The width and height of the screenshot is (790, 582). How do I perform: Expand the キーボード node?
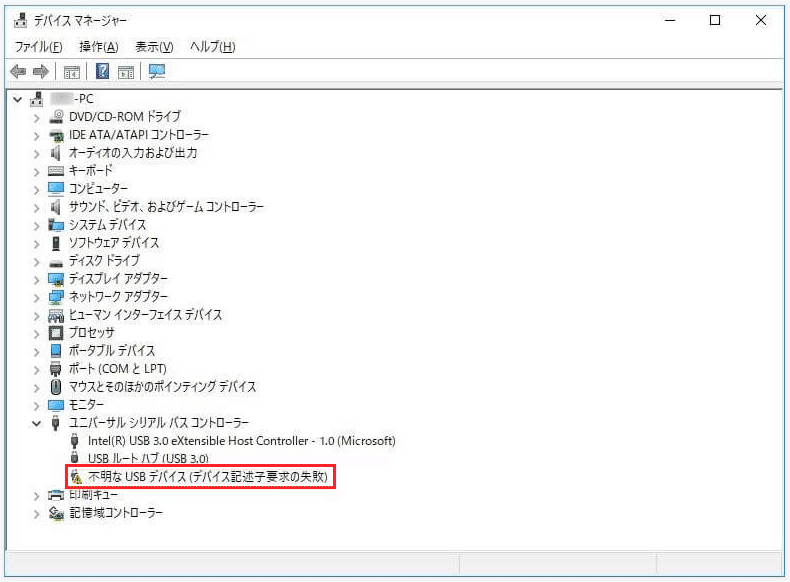pos(36,172)
